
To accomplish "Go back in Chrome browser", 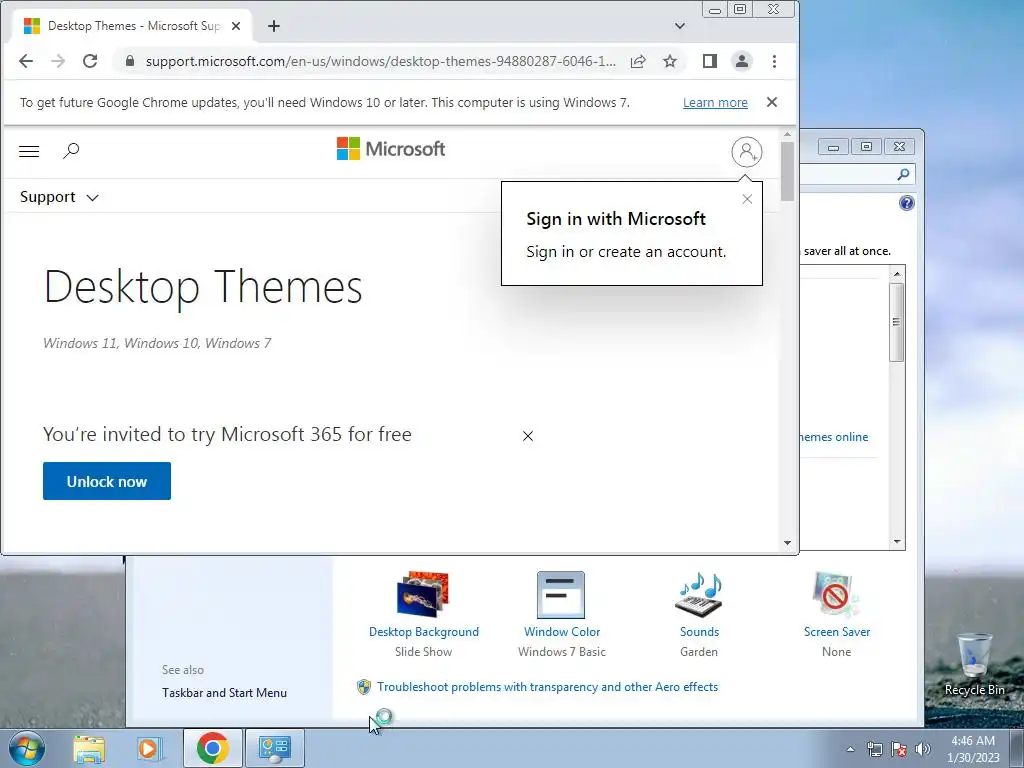I will coord(26,61).
